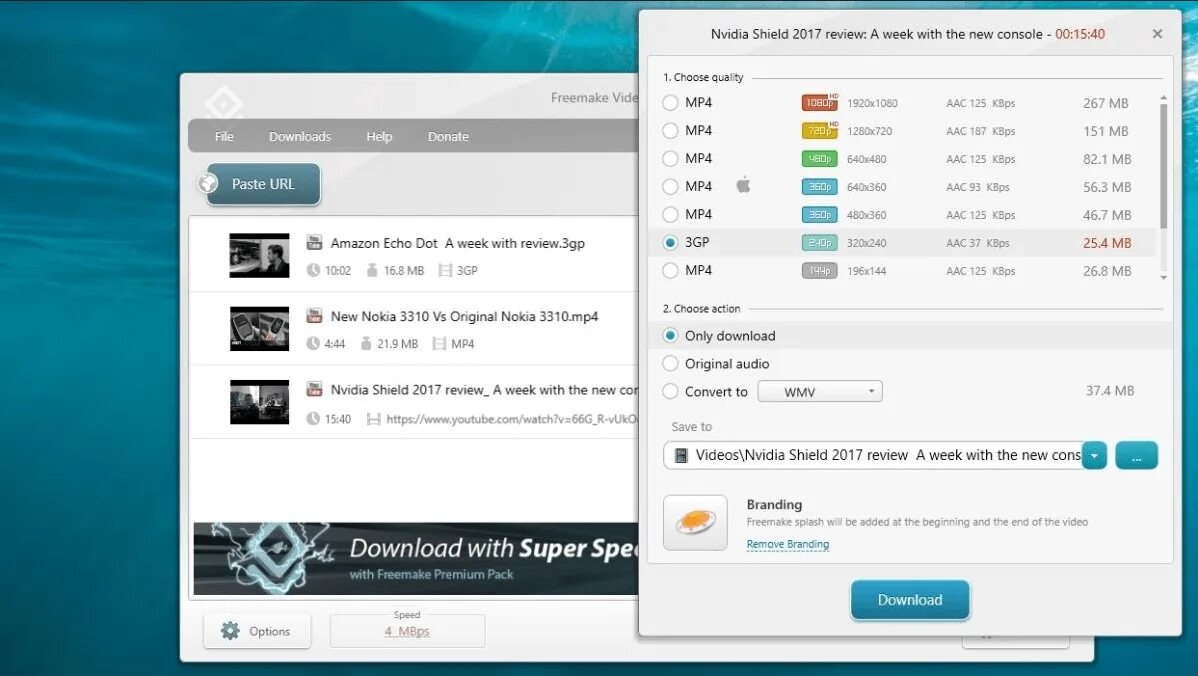Click the Nvidia Shield video thumbnail
The image size is (1198, 676).
click(259, 402)
